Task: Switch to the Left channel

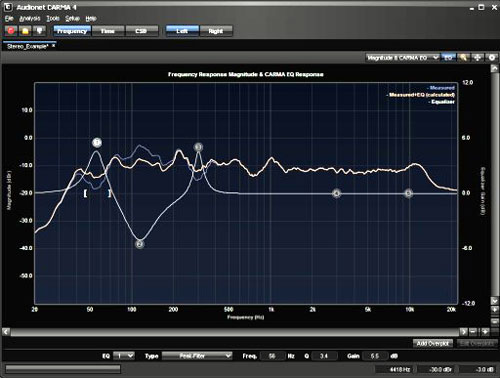Action: click(x=182, y=31)
